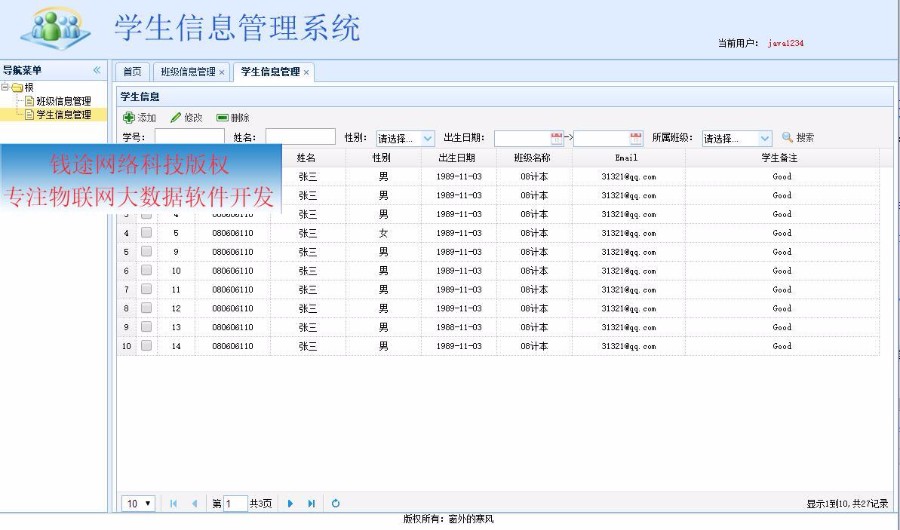Open the end birth date calendar icon

(x=635, y=138)
